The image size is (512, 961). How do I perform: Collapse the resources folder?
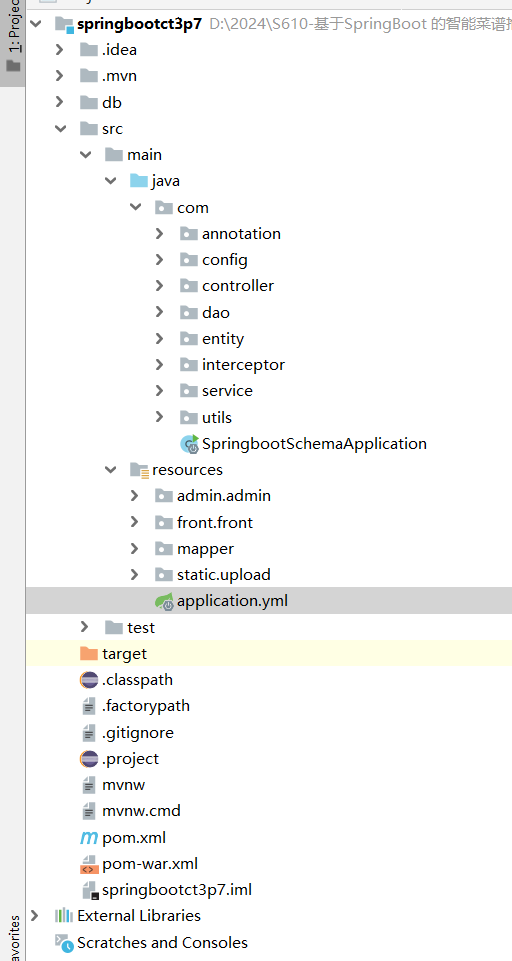point(110,470)
